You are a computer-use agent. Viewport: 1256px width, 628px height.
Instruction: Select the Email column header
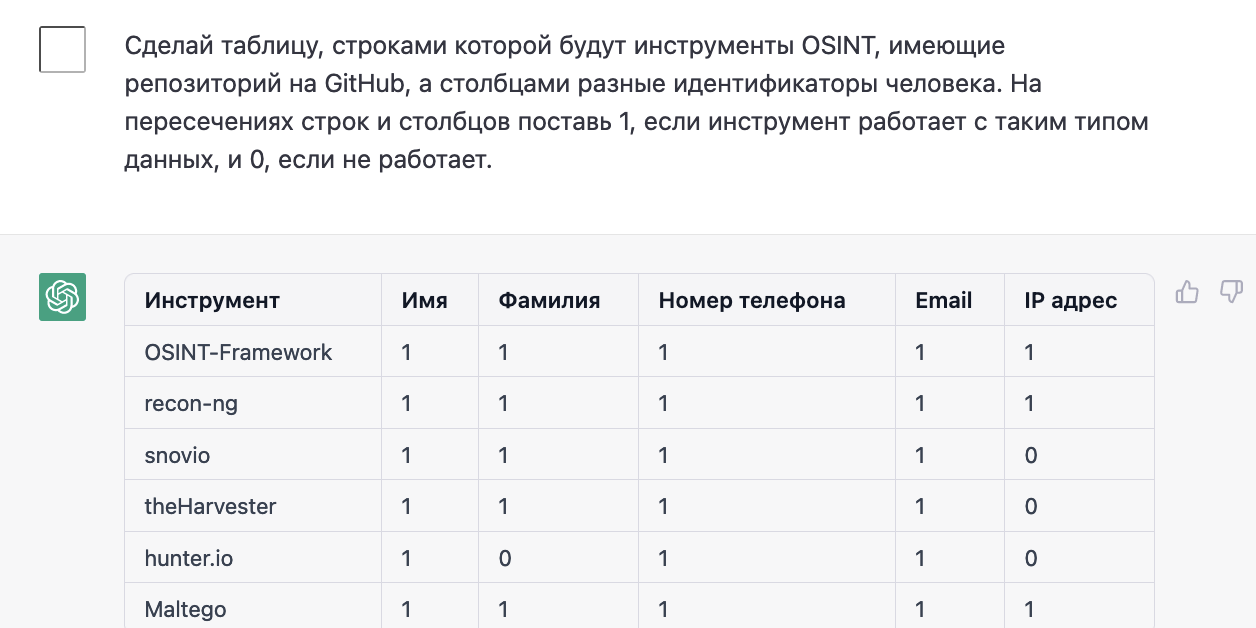pos(943,300)
